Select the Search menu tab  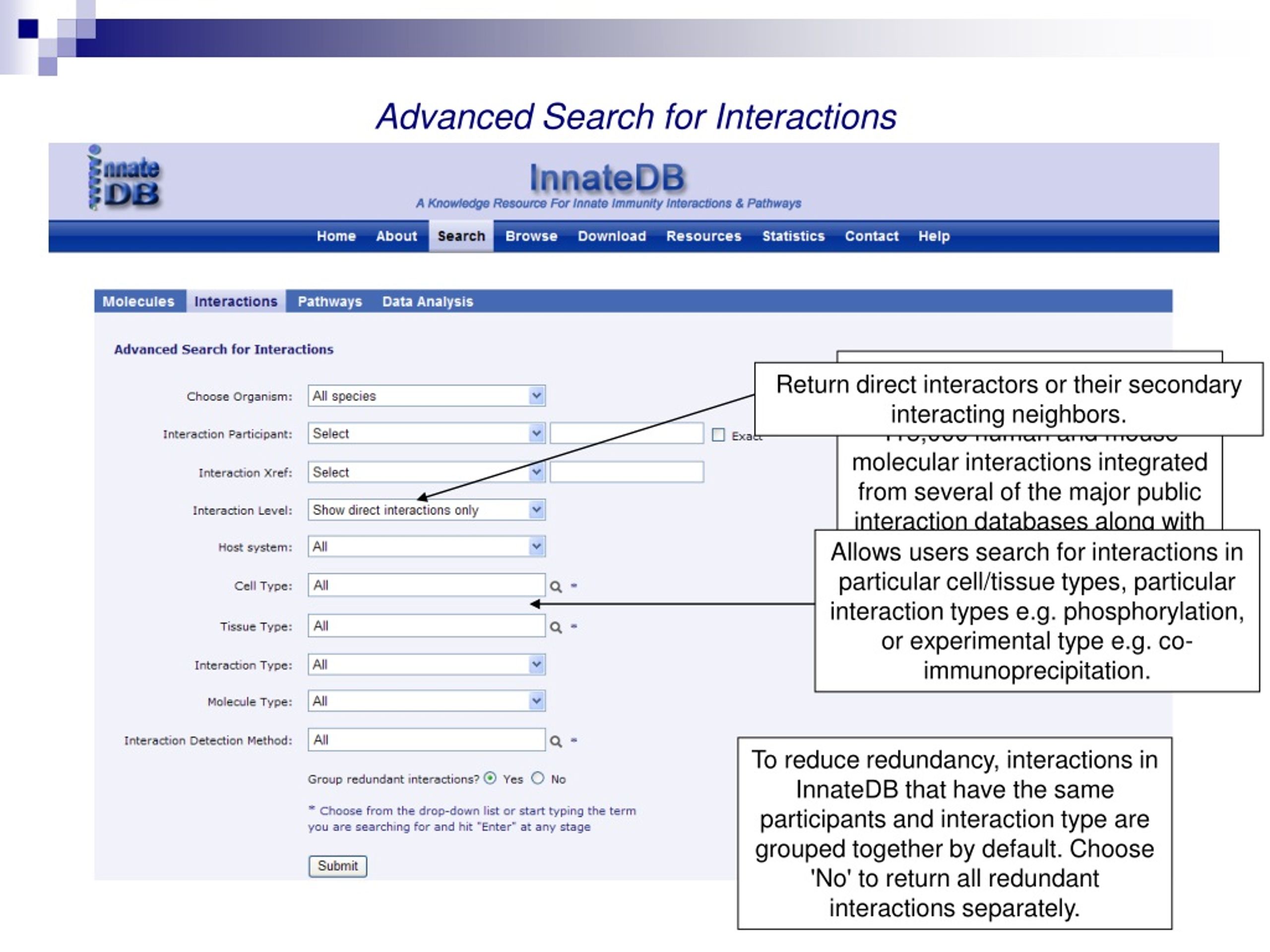[461, 236]
